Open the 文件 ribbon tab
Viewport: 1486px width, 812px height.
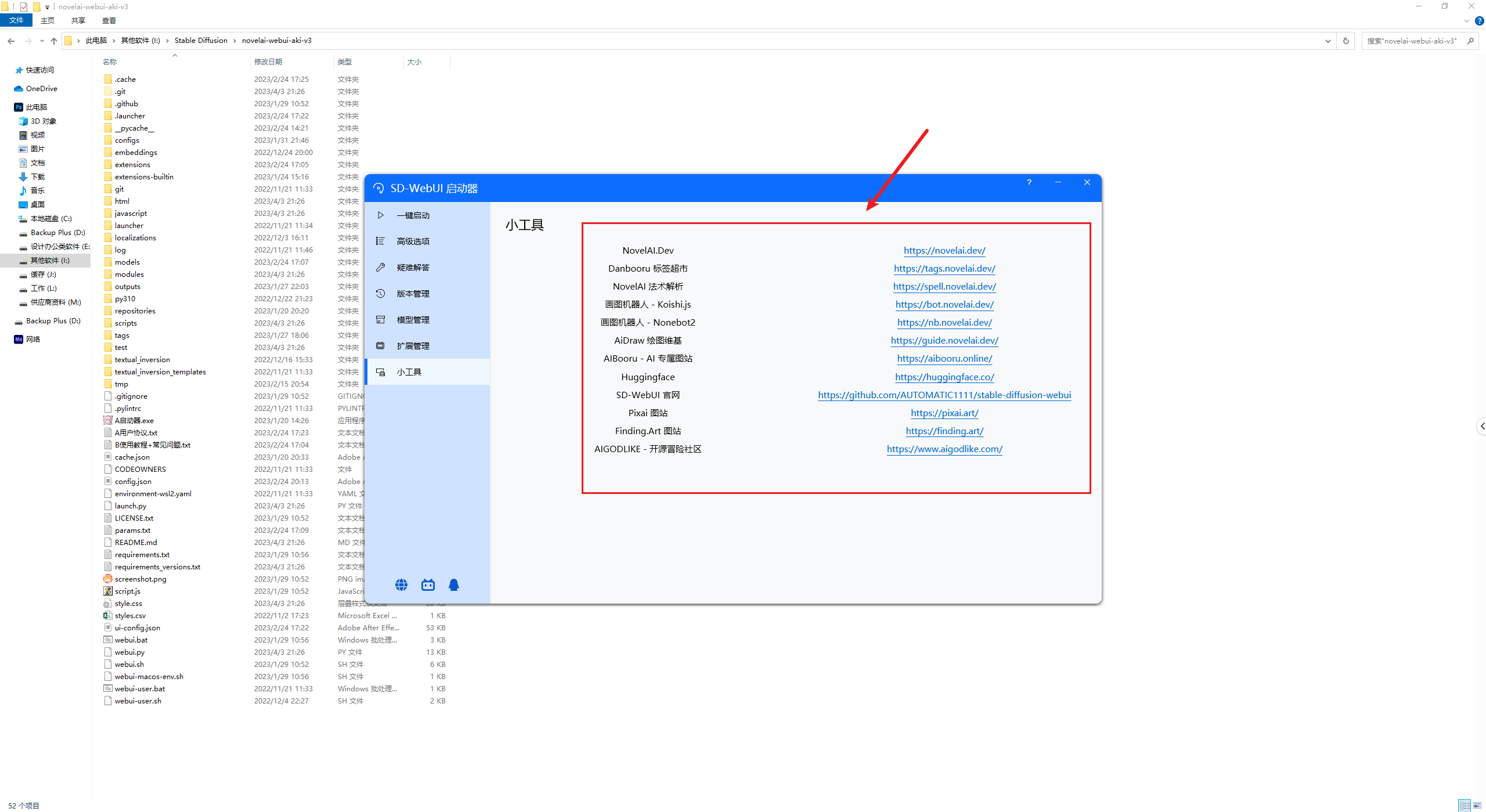pyautogui.click(x=16, y=20)
